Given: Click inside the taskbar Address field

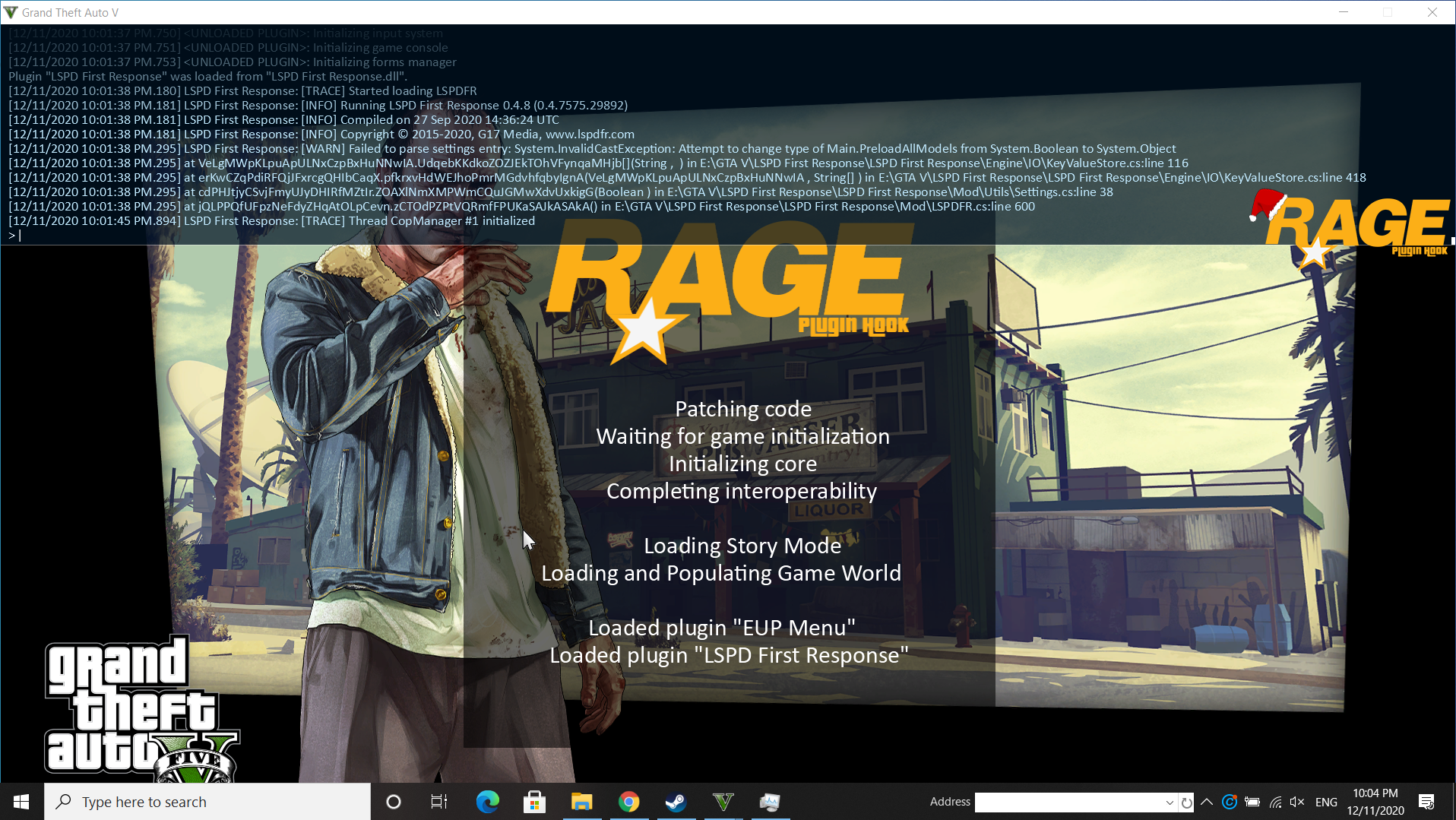Looking at the screenshot, I should click(1068, 803).
